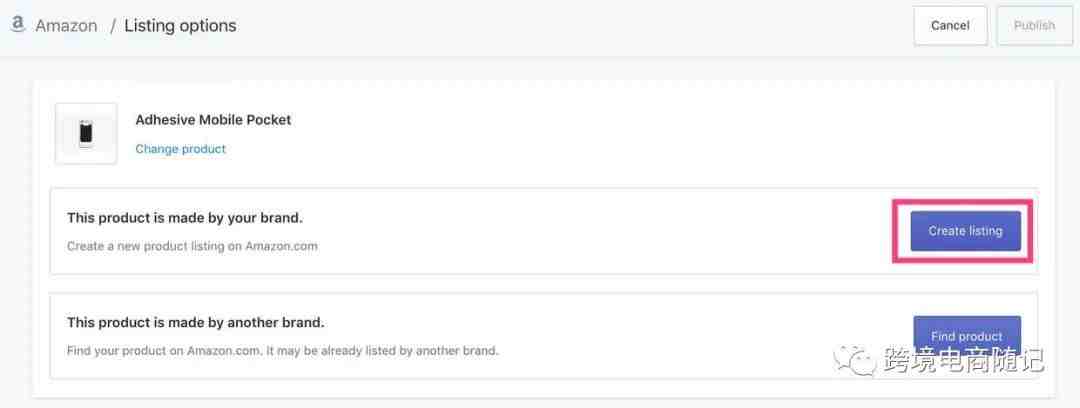Click the breadcrumb slash separator

[x=112, y=26]
